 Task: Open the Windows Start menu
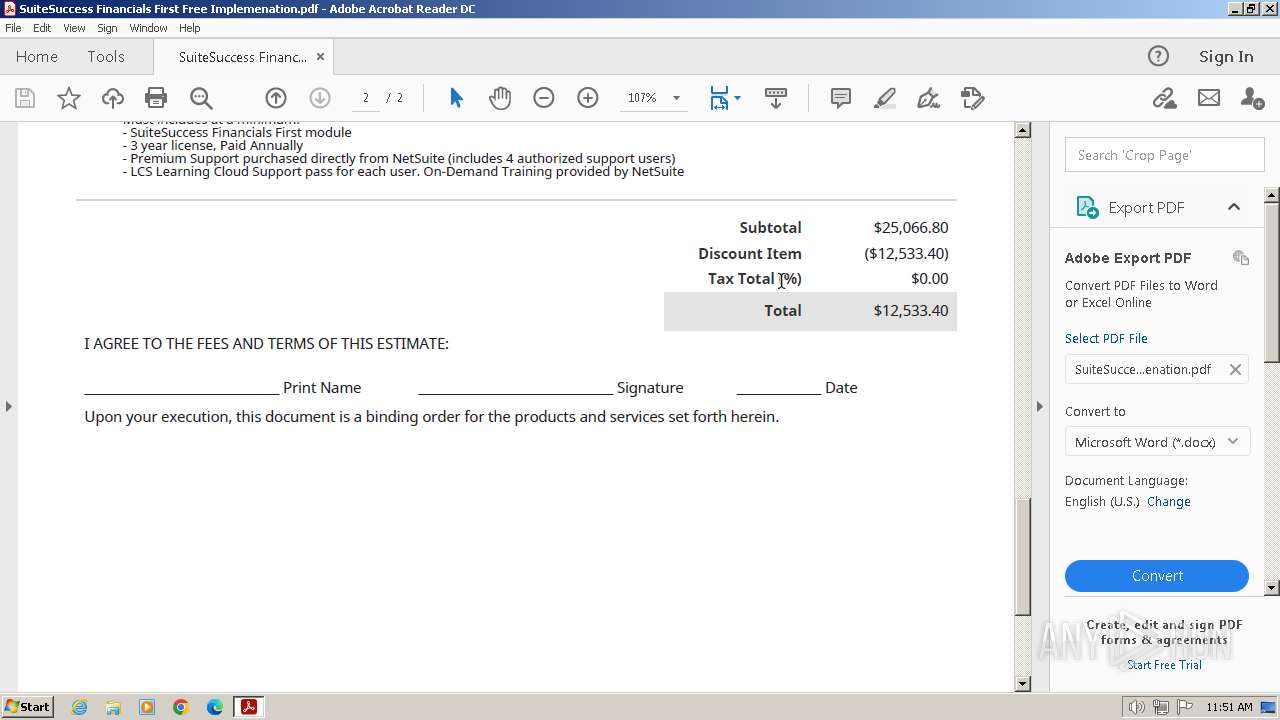tap(28, 707)
